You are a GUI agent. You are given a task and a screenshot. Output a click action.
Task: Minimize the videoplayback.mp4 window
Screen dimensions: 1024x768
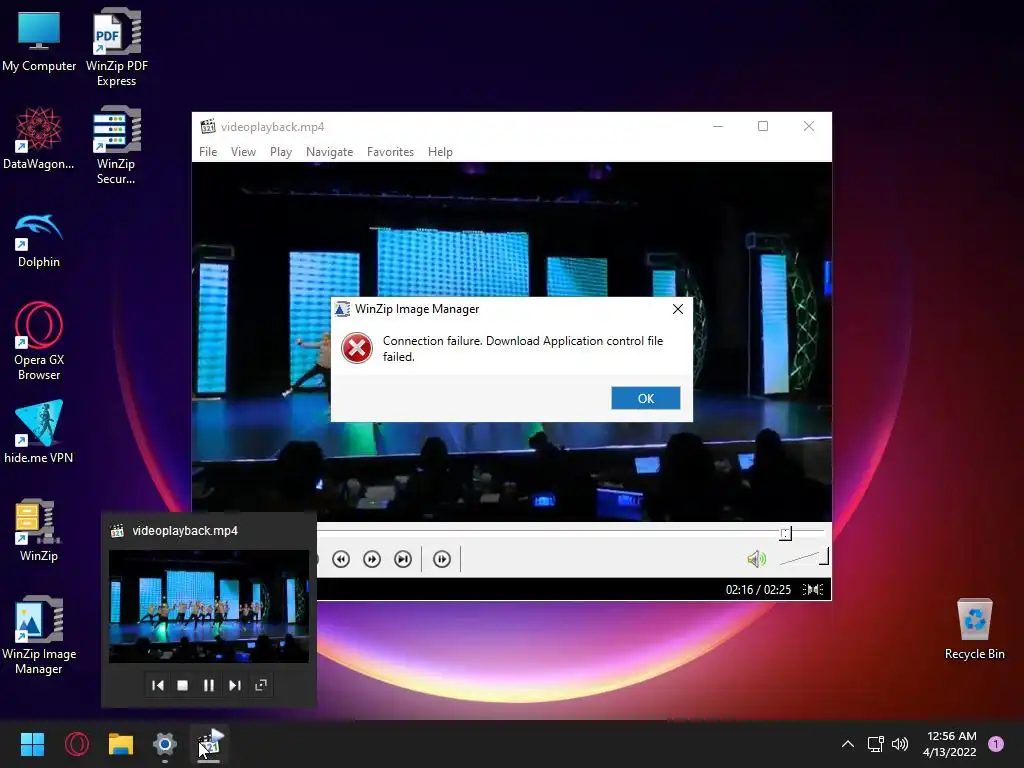coord(718,126)
